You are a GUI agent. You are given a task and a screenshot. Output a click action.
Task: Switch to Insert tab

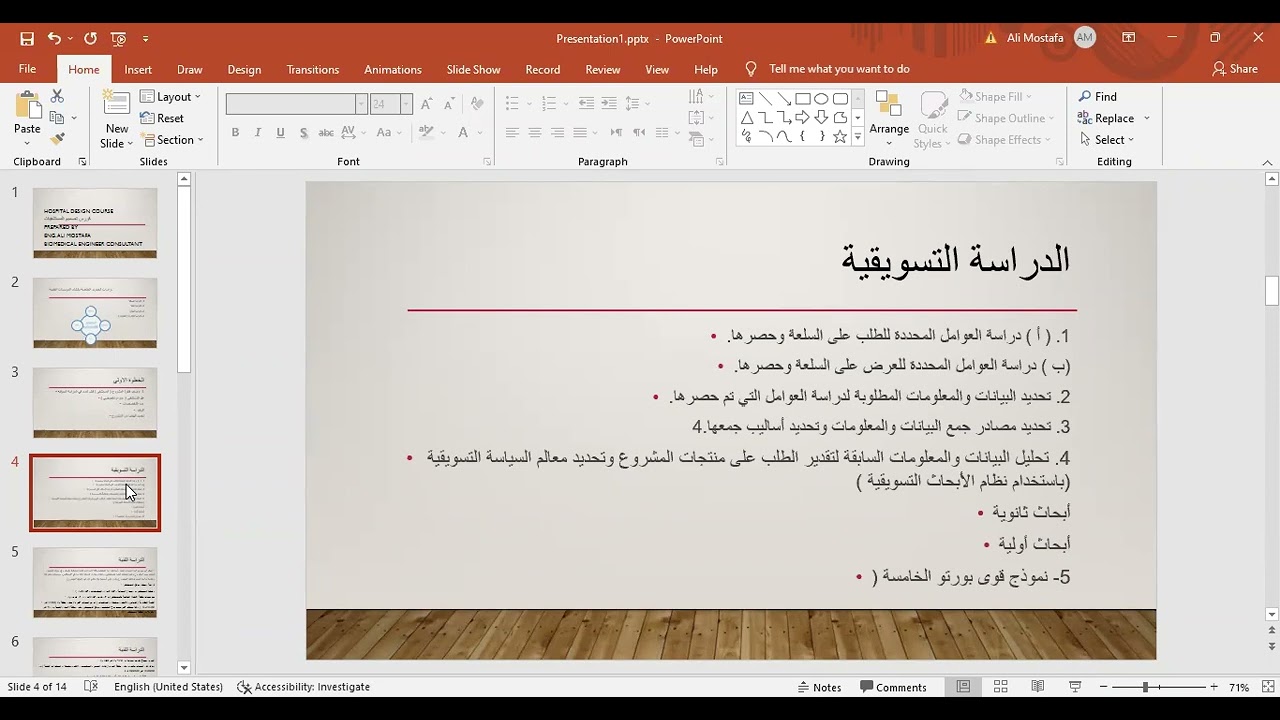pyautogui.click(x=138, y=69)
